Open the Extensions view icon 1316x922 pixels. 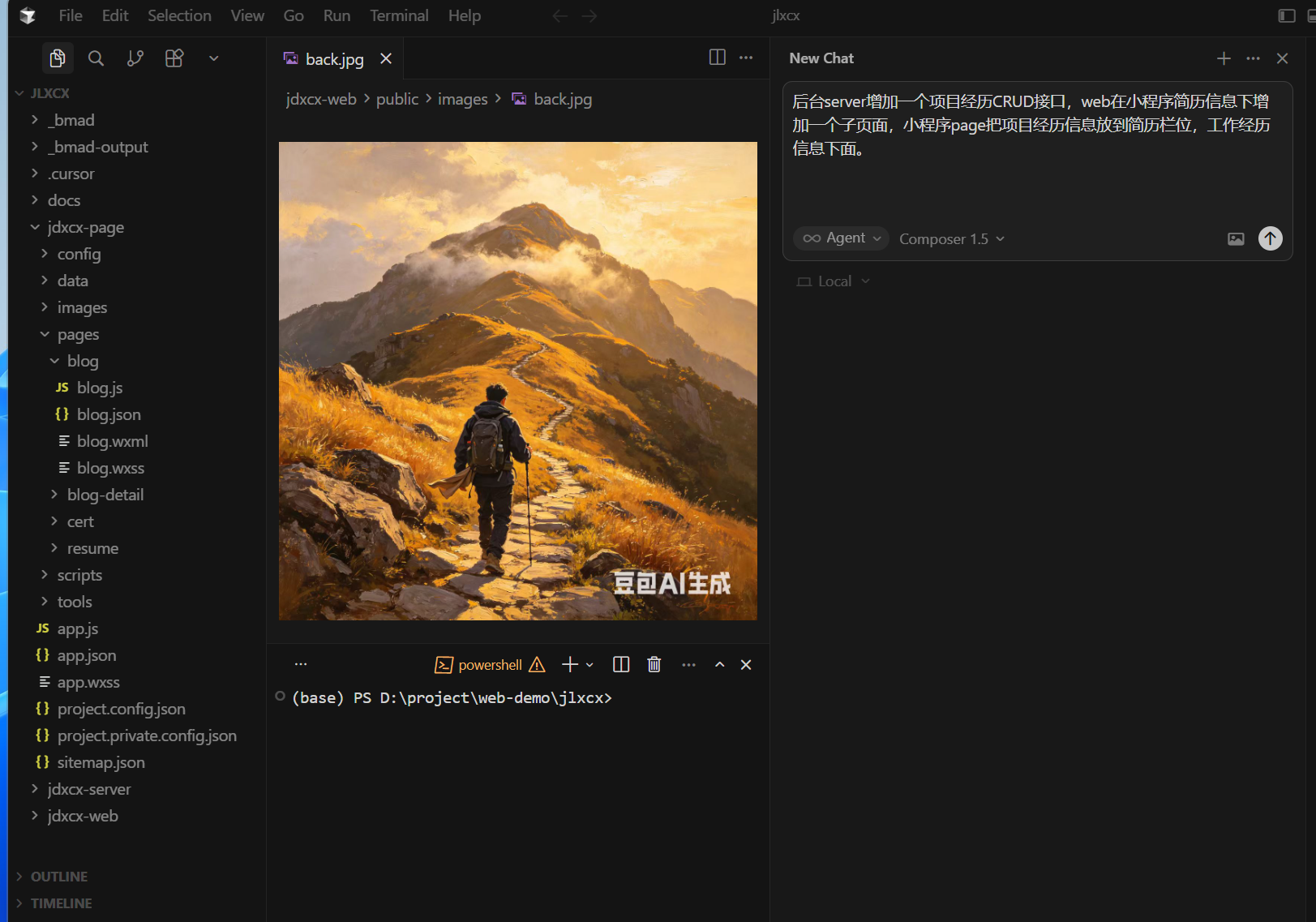pyautogui.click(x=174, y=58)
